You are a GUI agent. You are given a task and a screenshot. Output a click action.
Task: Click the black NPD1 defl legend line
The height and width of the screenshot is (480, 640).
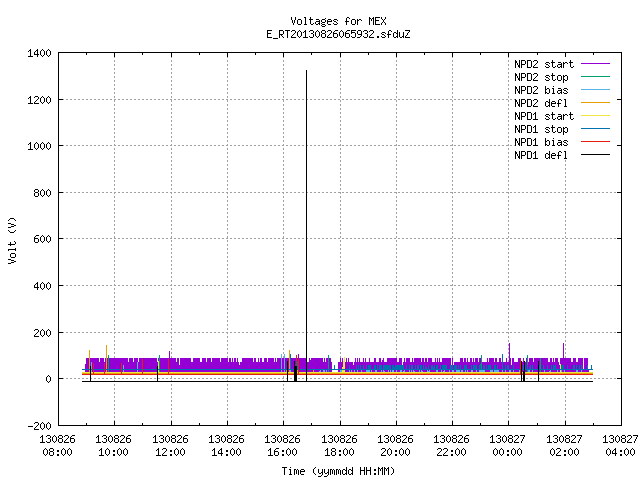tap(596, 155)
